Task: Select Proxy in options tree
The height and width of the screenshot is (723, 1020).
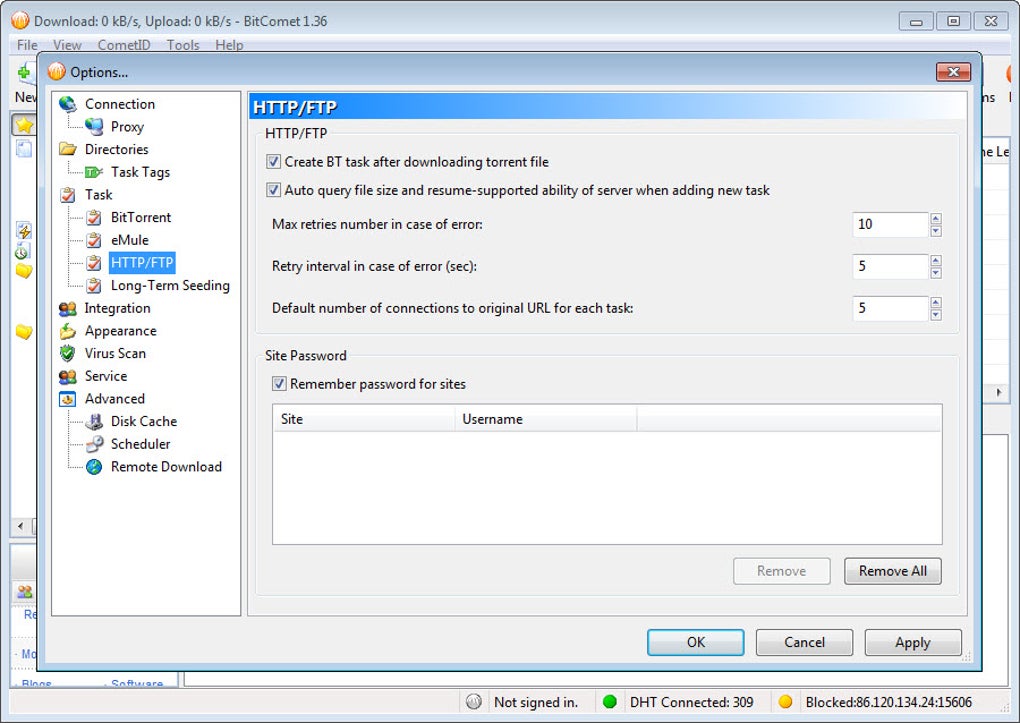Action: pyautogui.click(x=127, y=127)
